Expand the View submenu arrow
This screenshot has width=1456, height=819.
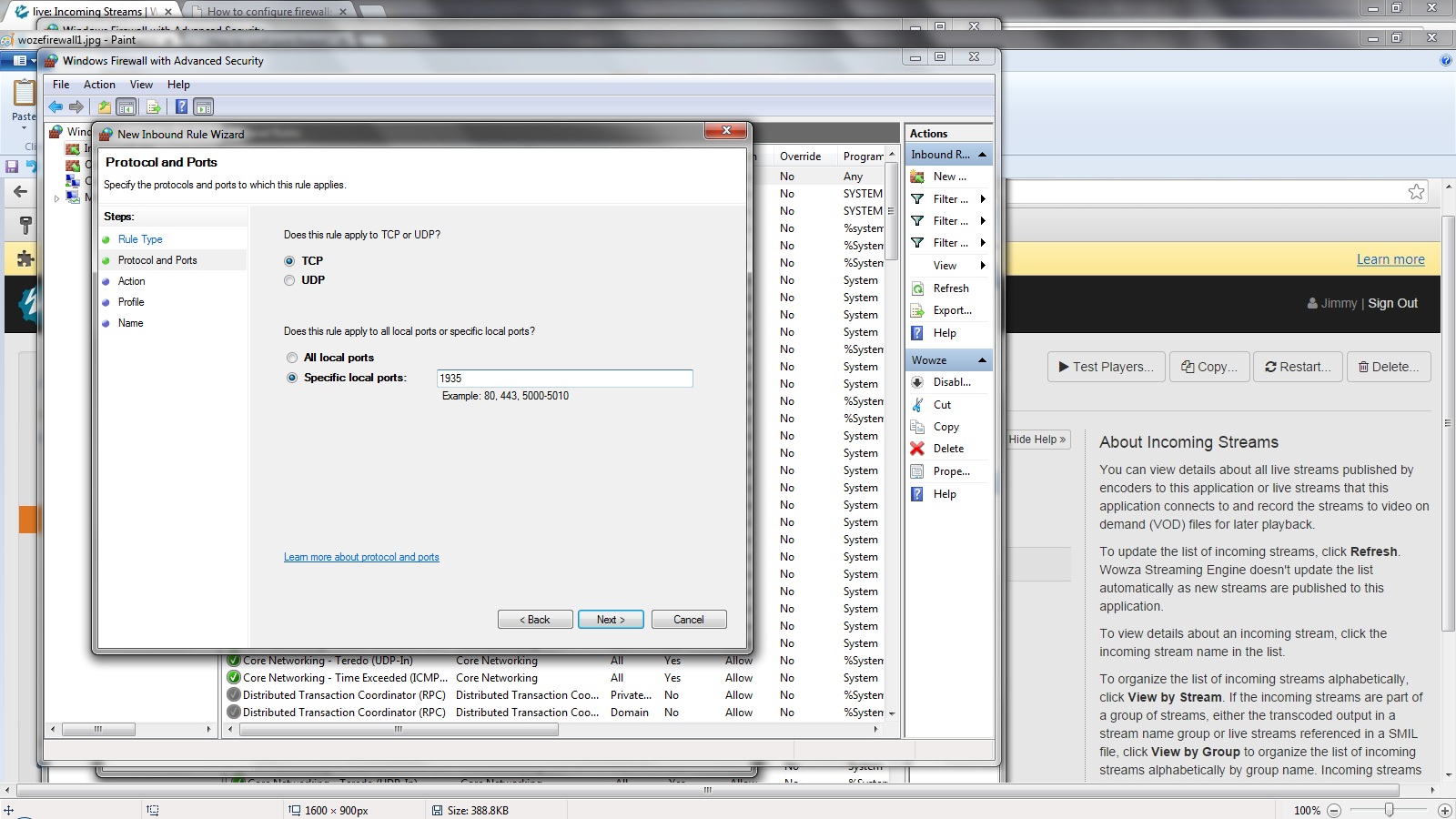(983, 266)
